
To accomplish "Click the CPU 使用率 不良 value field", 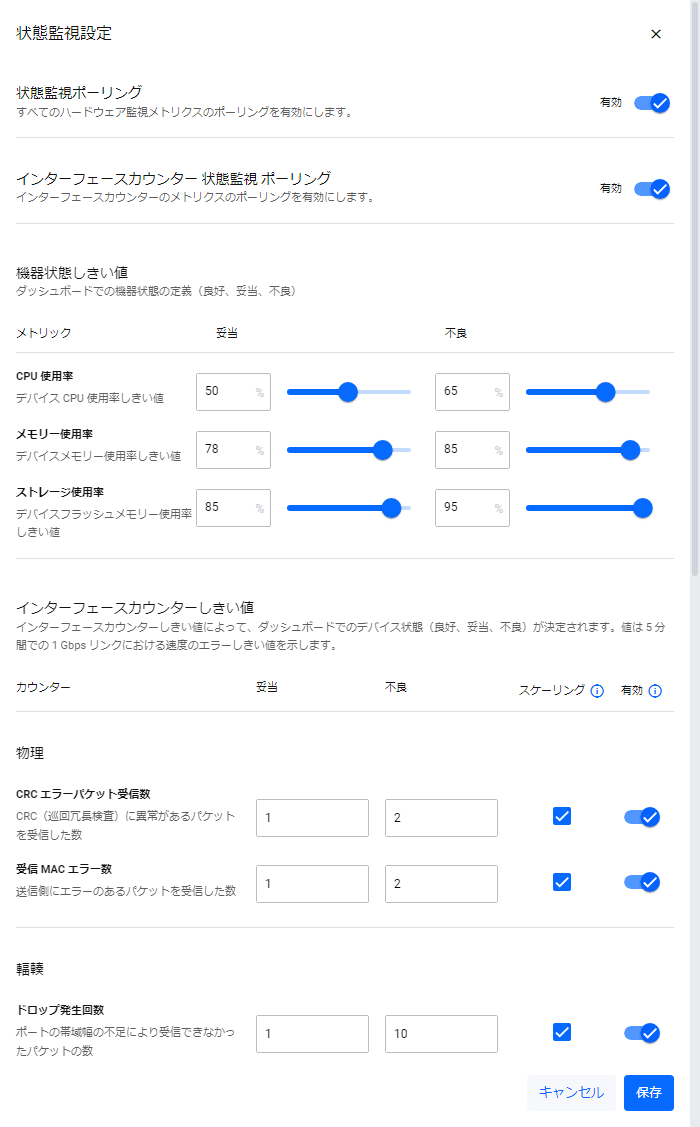I will pyautogui.click(x=464, y=392).
